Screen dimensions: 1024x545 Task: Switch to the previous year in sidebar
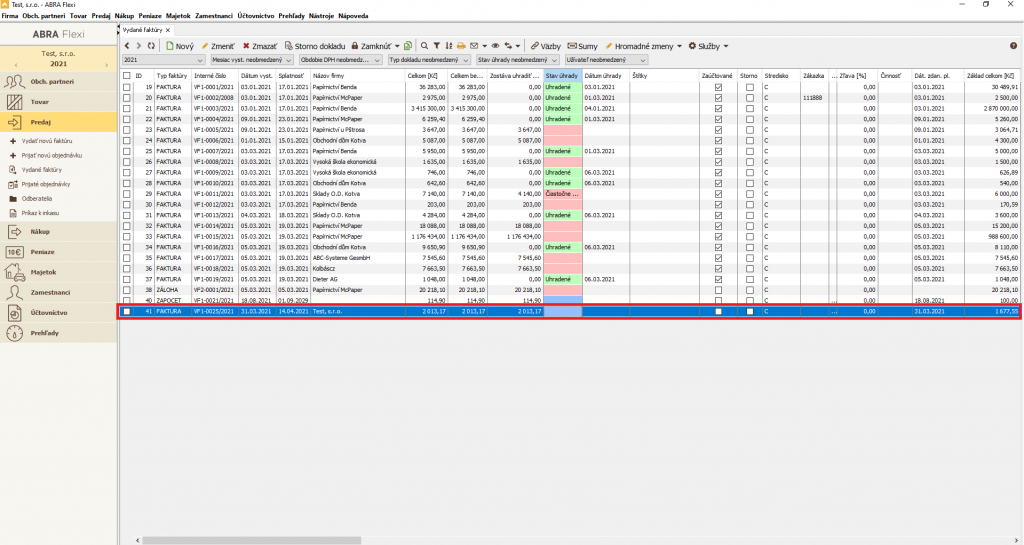pos(16,65)
